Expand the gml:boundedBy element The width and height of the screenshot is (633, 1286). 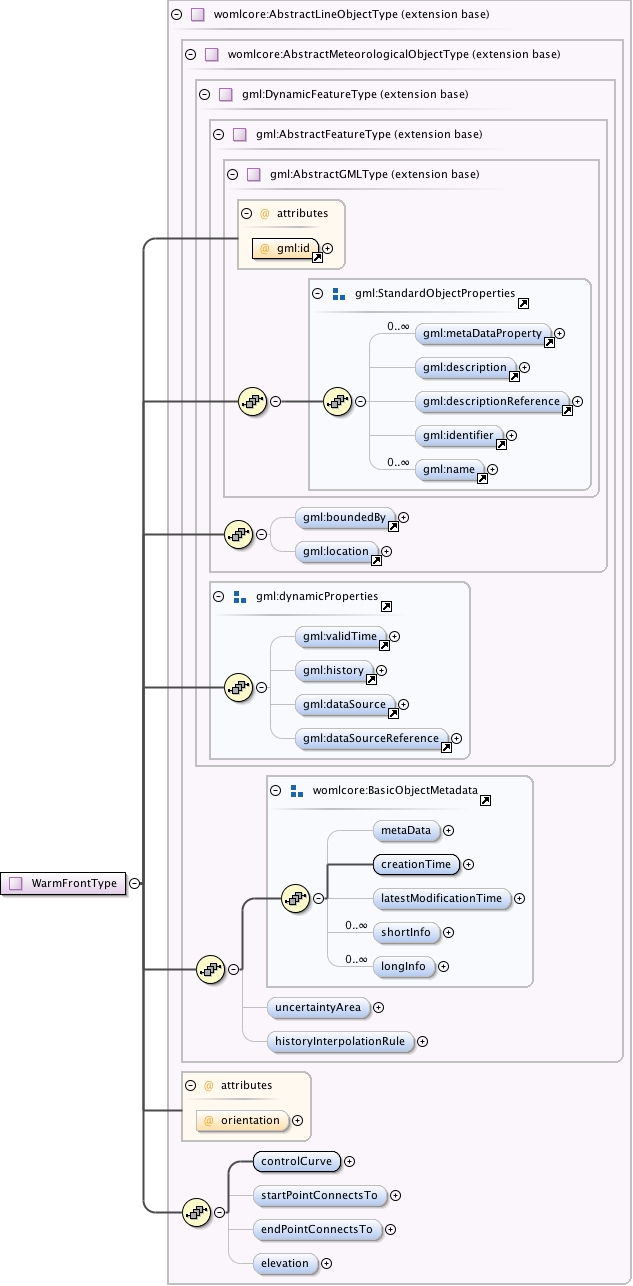404,517
